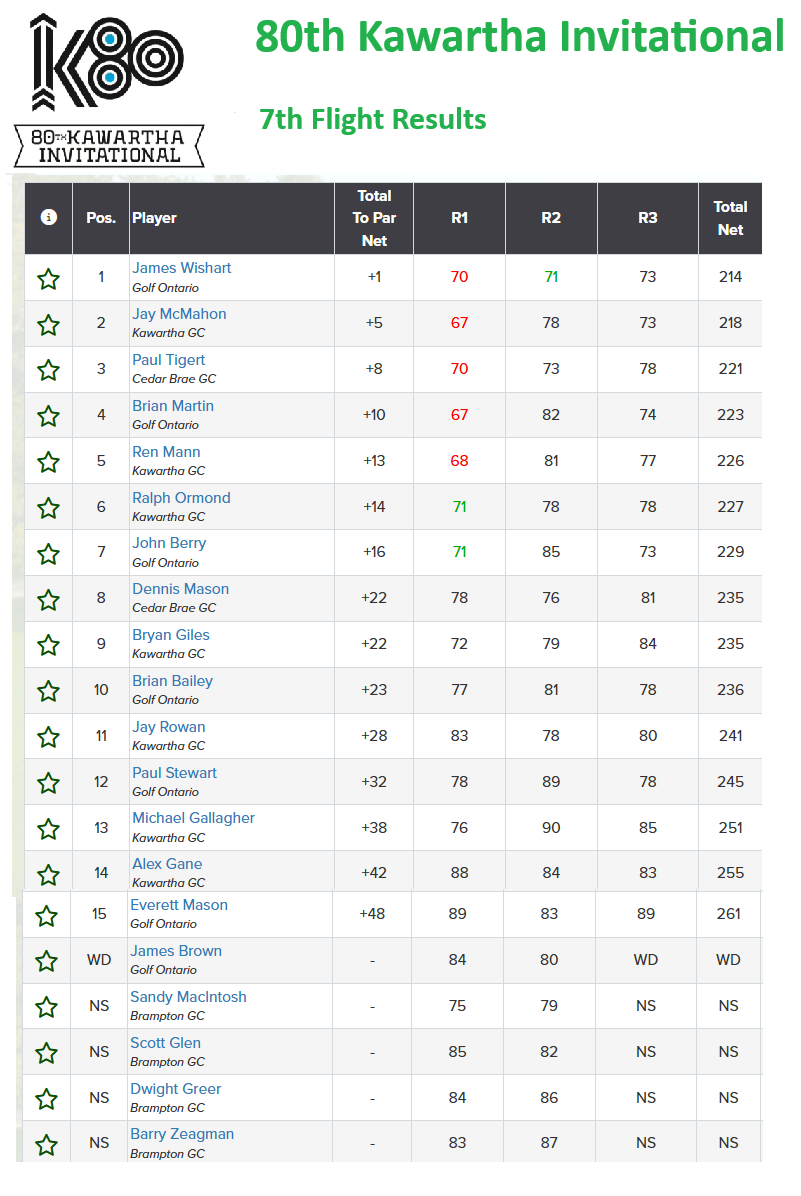Image resolution: width=801 pixels, height=1196 pixels.
Task: Click the star next to Everett Mason
Action: [x=47, y=915]
